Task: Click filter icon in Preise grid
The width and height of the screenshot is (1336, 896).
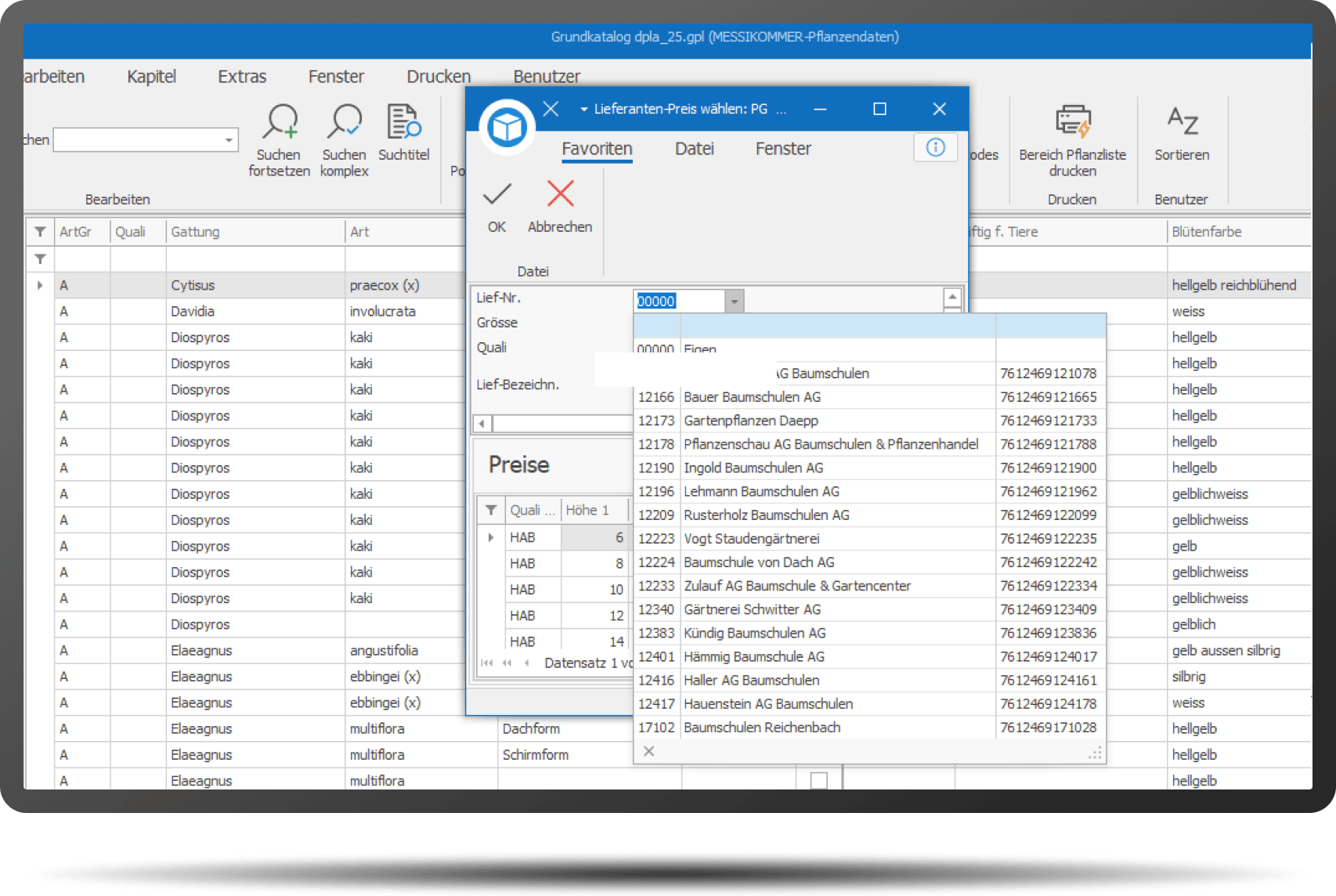Action: (x=491, y=510)
